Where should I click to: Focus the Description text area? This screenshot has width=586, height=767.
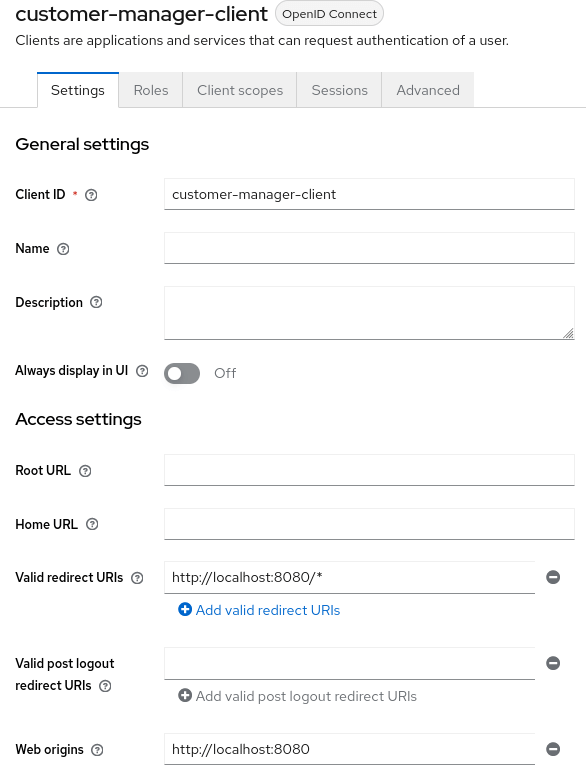tap(369, 313)
